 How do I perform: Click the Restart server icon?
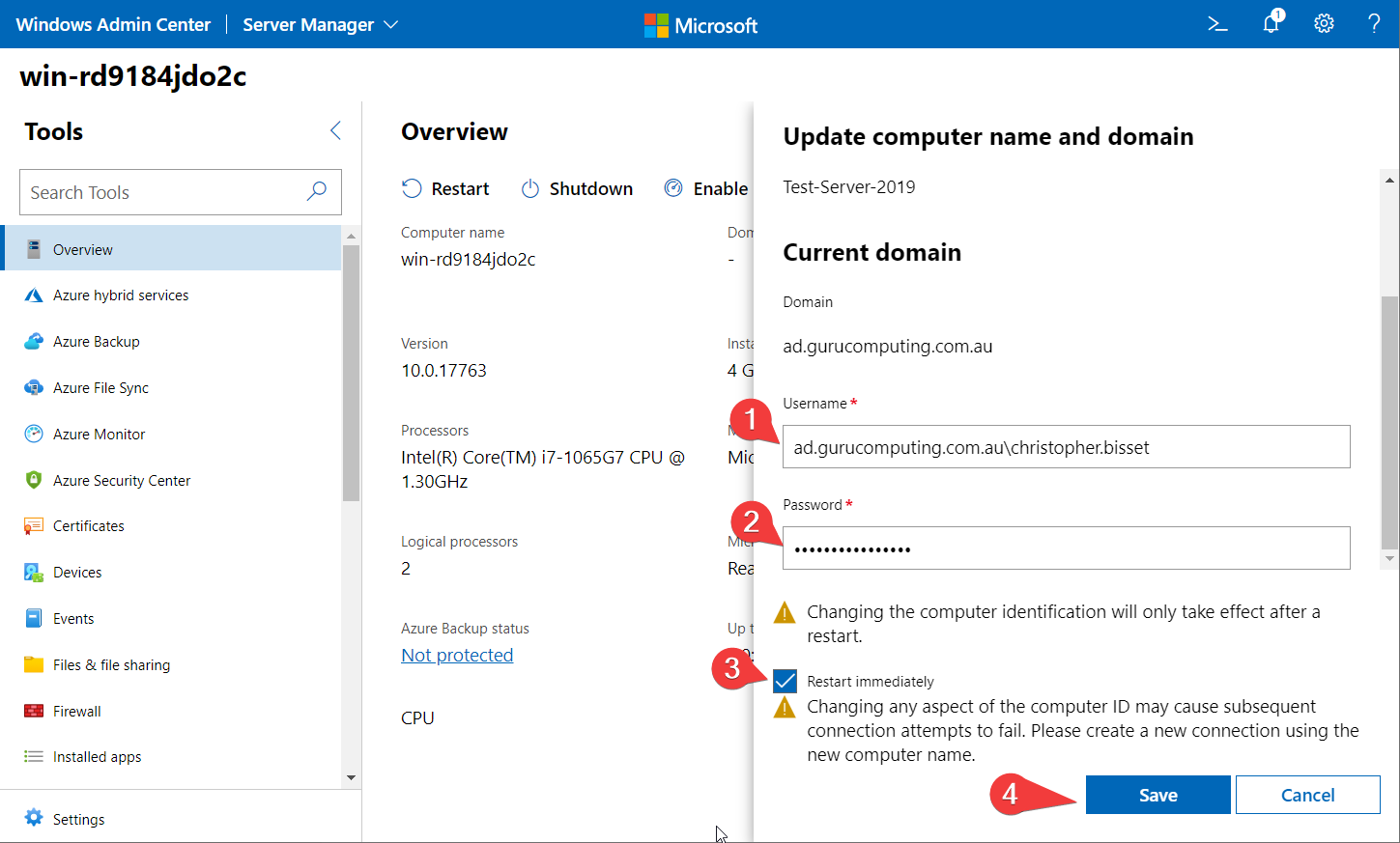[x=413, y=188]
